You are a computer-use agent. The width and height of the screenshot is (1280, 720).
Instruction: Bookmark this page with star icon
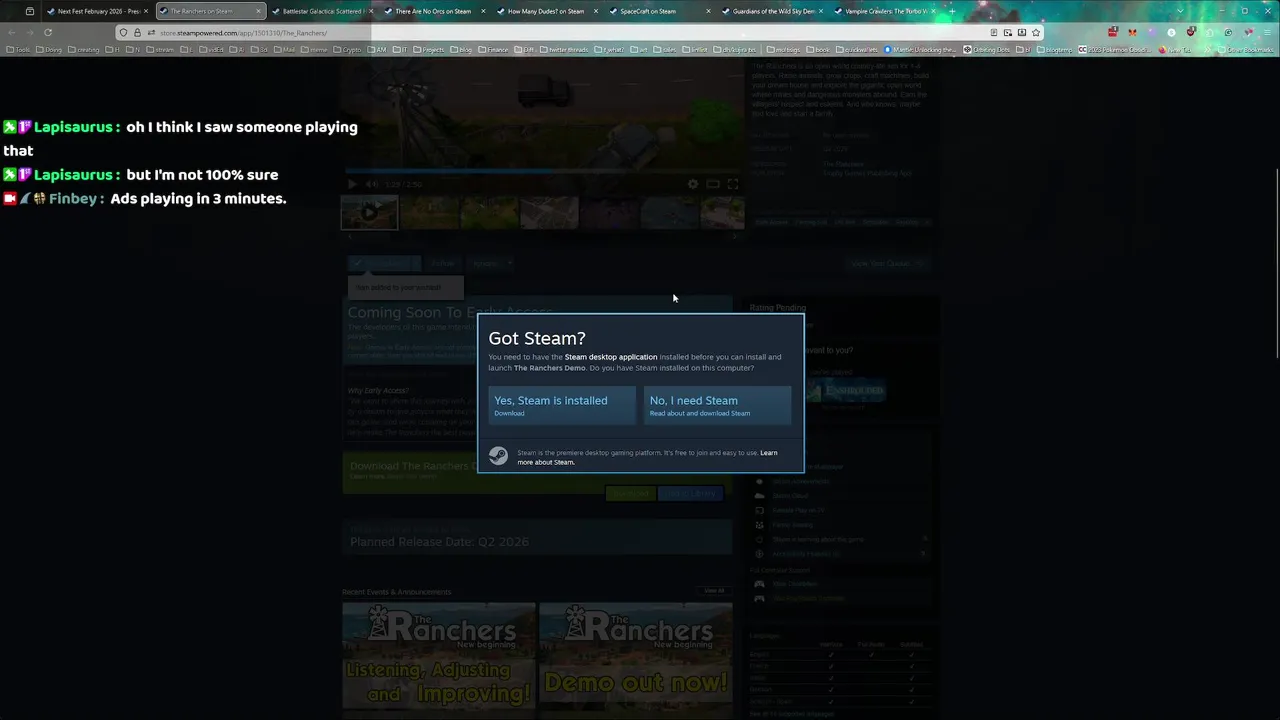[1035, 32]
